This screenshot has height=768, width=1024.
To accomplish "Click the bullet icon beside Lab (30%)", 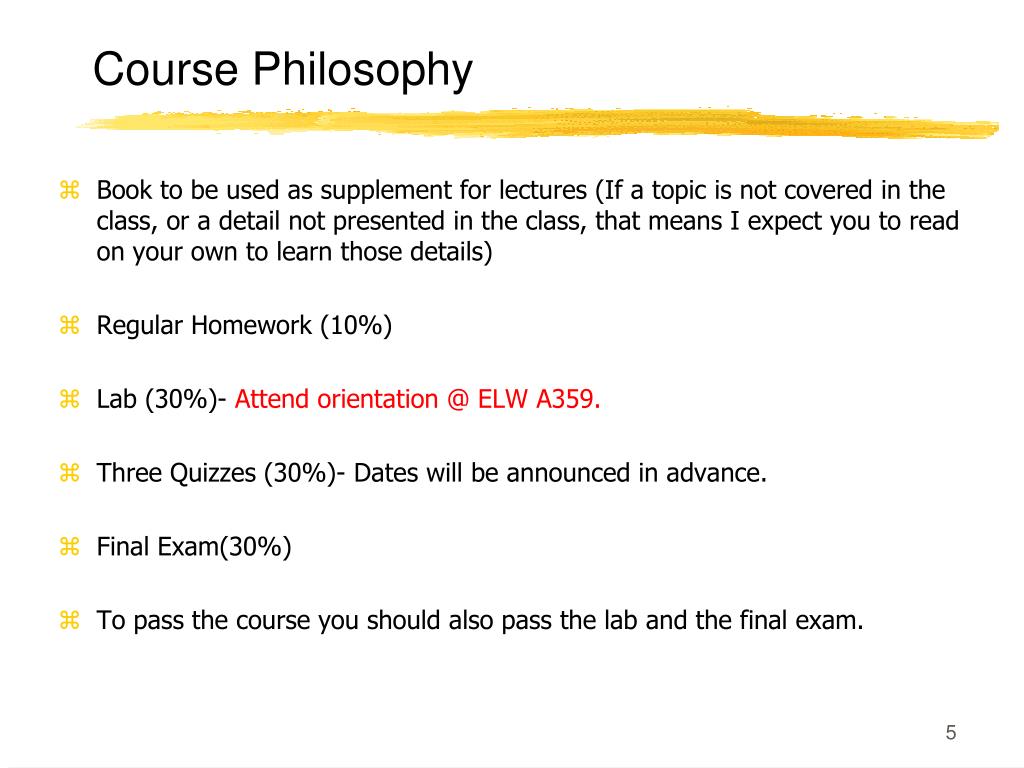I will click(69, 398).
